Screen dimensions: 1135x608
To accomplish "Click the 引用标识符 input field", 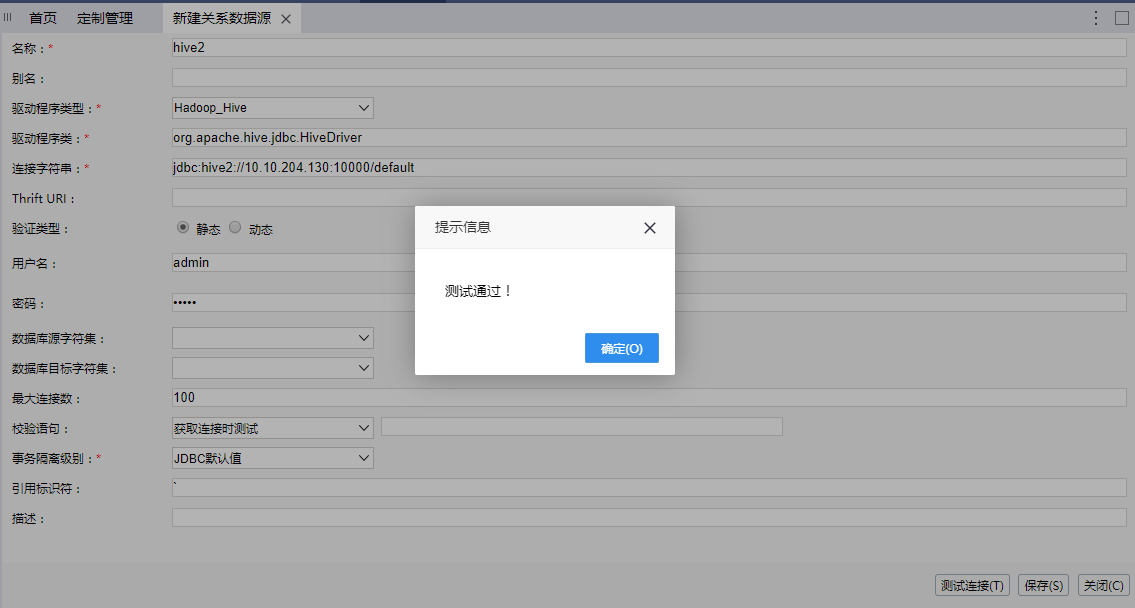I will (x=649, y=487).
